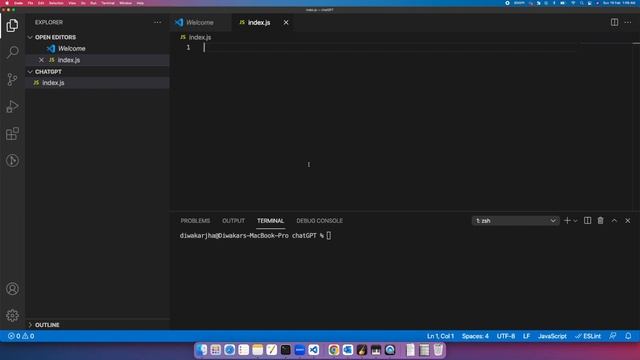Collapse the Open Editors section
The width and height of the screenshot is (640, 360).
30,37
